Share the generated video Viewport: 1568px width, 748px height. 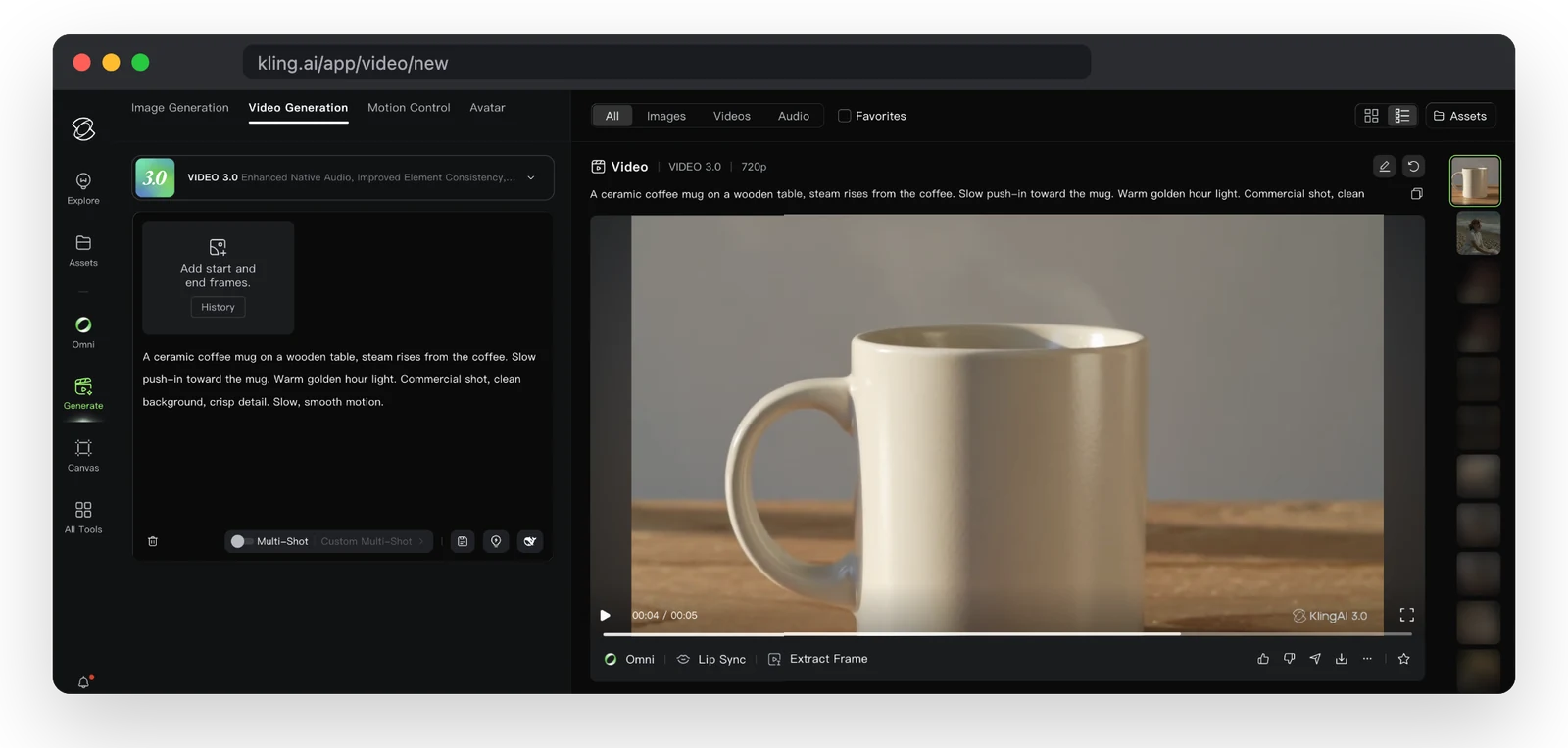coord(1315,659)
